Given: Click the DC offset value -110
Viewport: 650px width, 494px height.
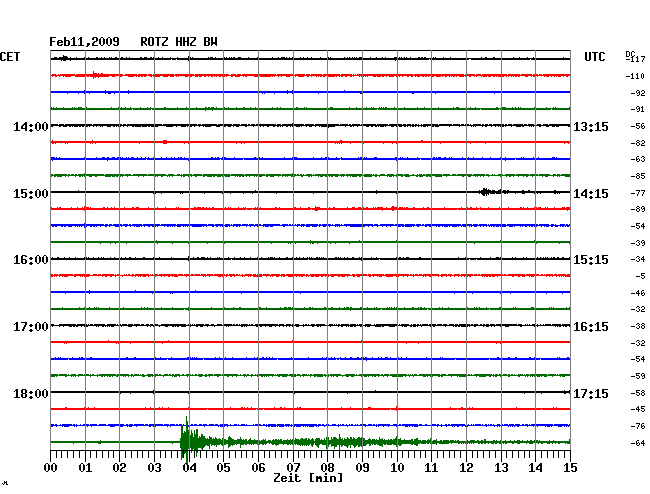Looking at the screenshot, I should tap(635, 76).
